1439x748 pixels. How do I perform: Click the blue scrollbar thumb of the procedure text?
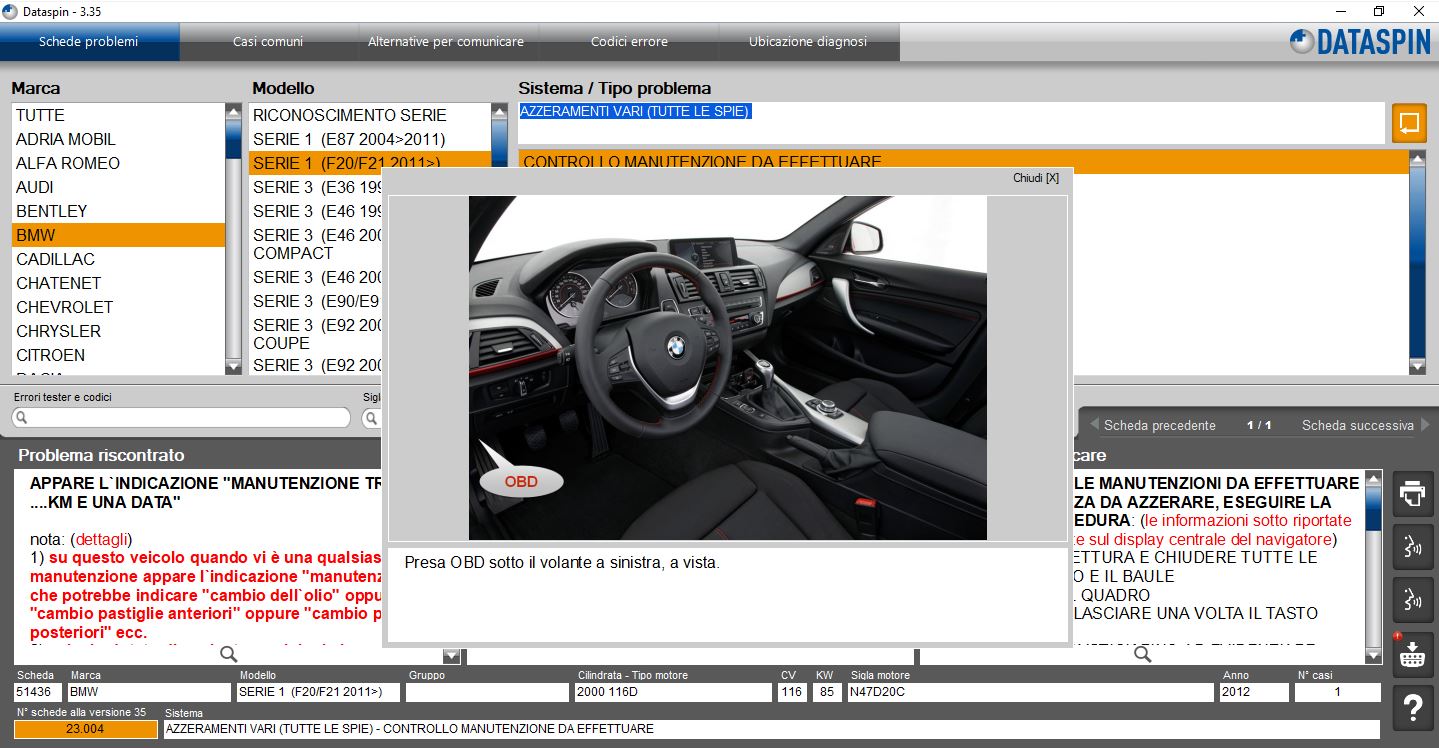[1374, 510]
